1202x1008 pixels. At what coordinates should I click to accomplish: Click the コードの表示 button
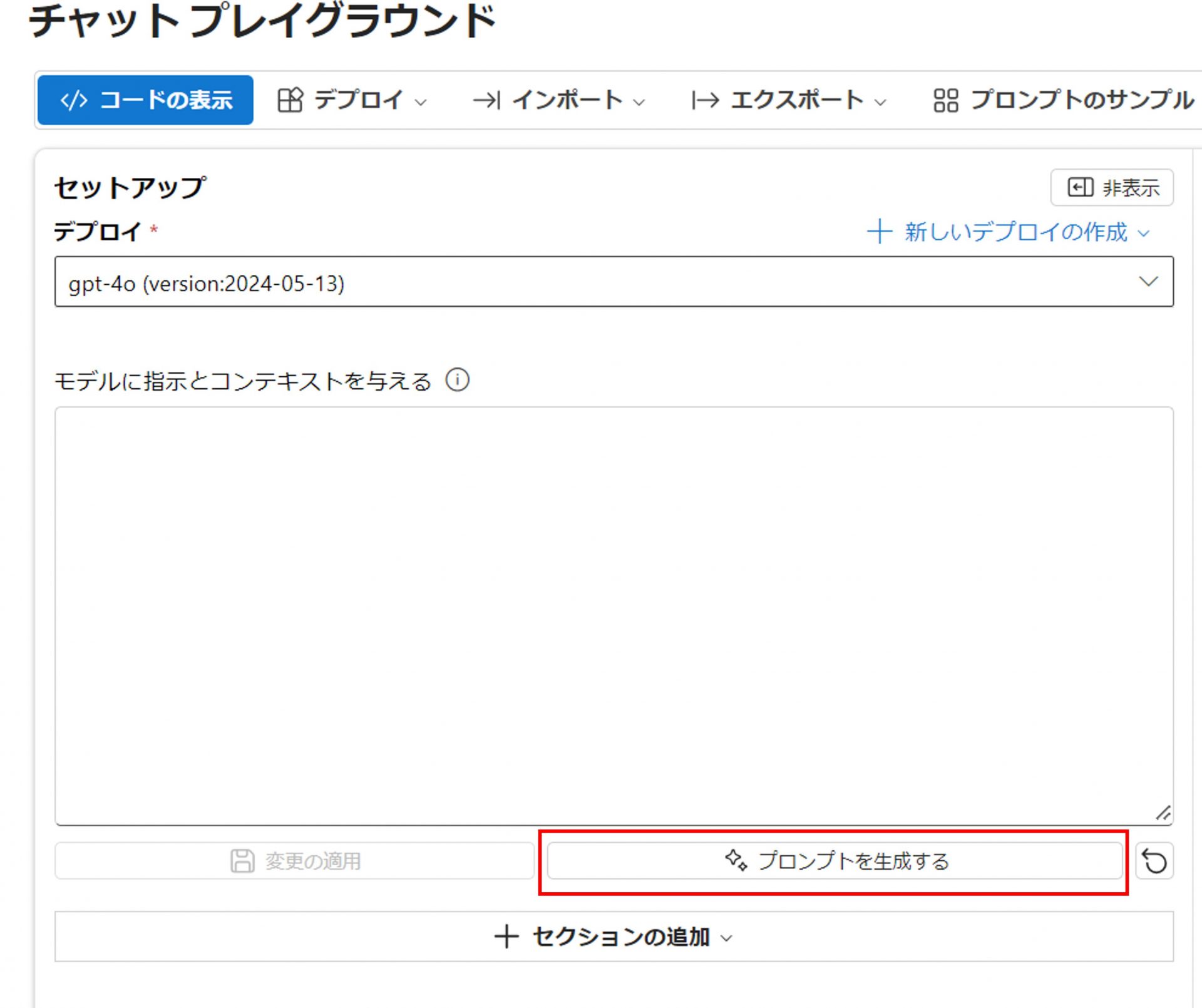click(x=145, y=100)
